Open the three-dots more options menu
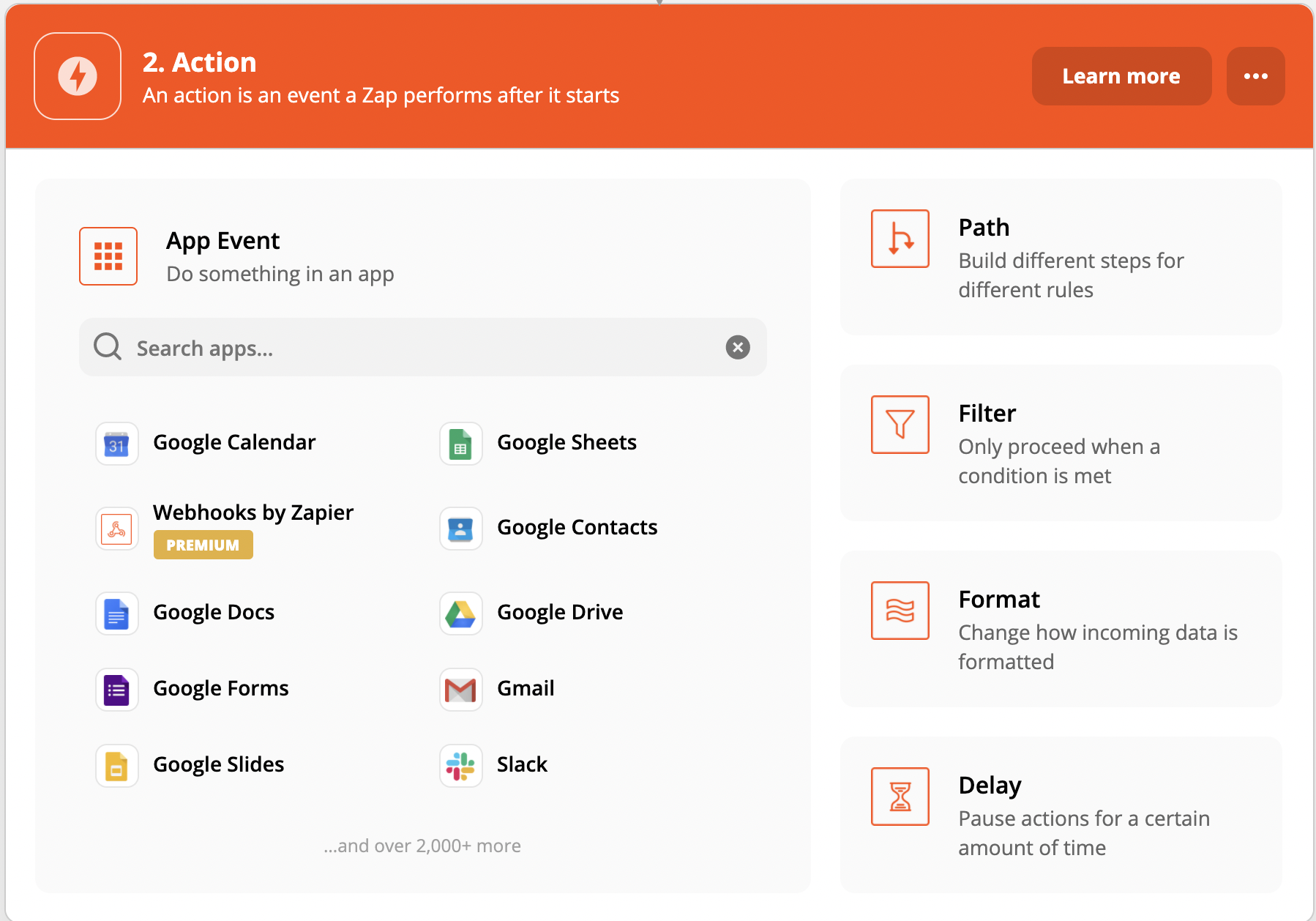 click(1256, 76)
